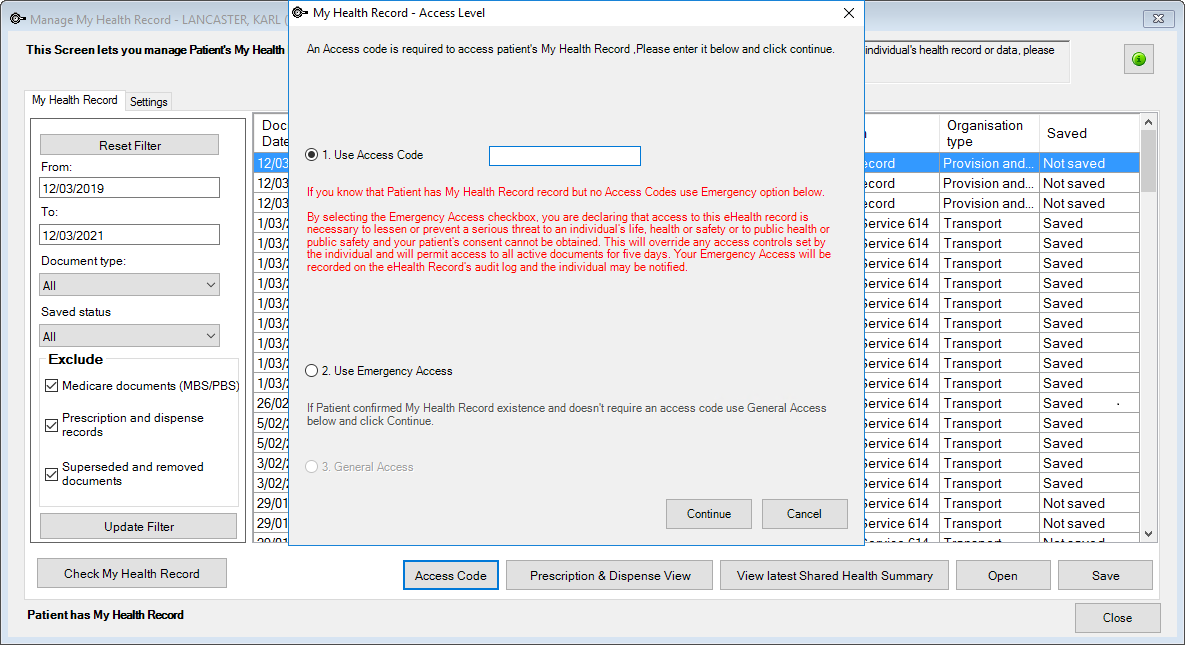The image size is (1185, 645).
Task: Click the document list scroll down arrow
Action: 1148,534
